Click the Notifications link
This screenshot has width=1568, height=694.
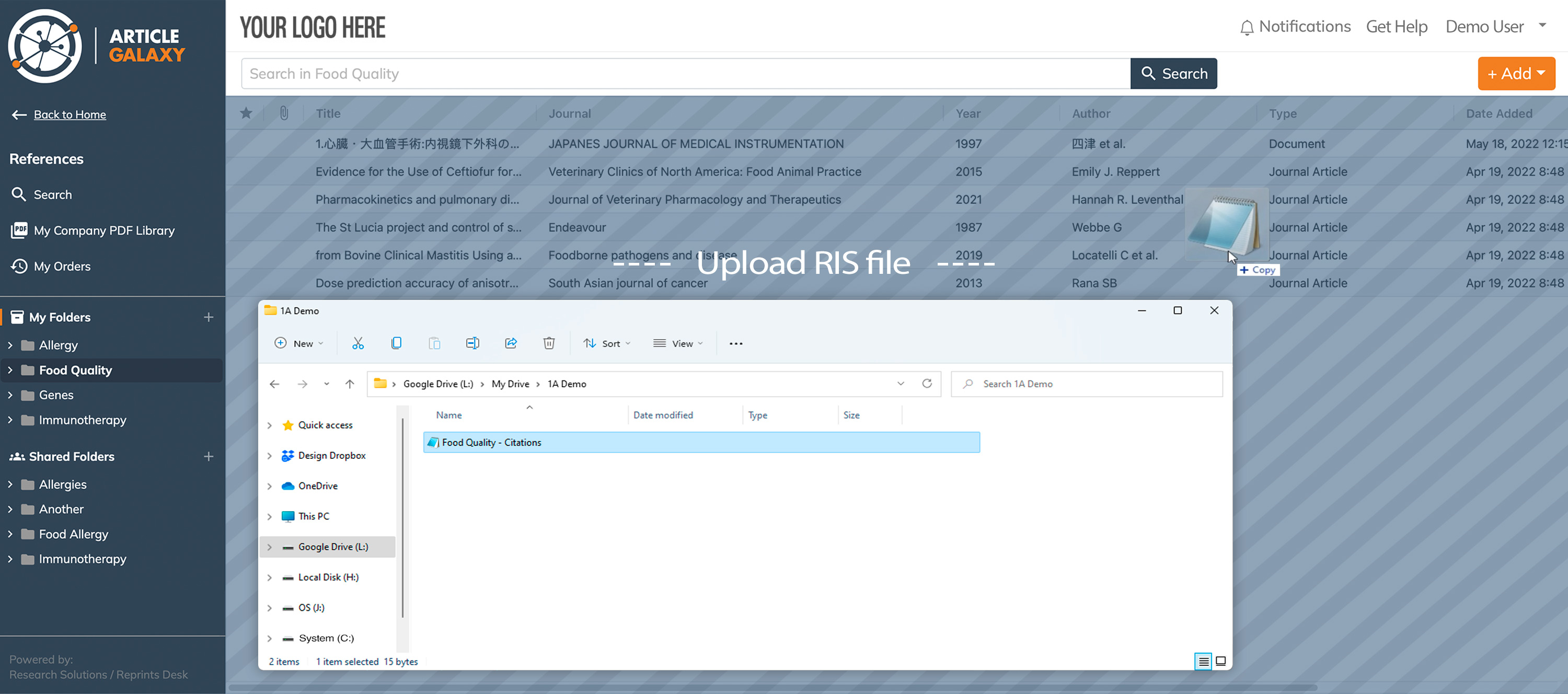coord(1305,27)
